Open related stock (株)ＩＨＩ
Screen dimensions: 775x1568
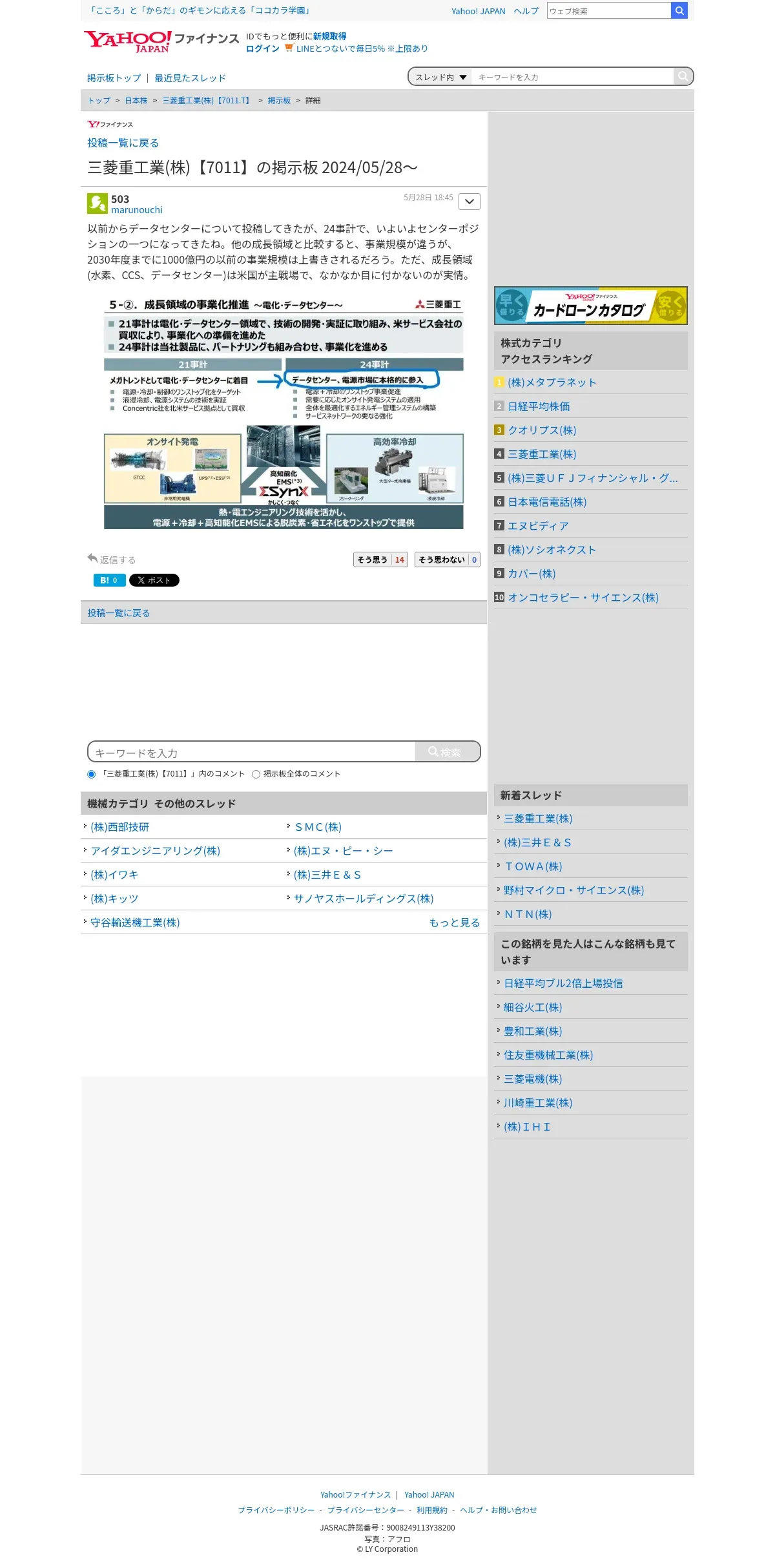tap(527, 1127)
